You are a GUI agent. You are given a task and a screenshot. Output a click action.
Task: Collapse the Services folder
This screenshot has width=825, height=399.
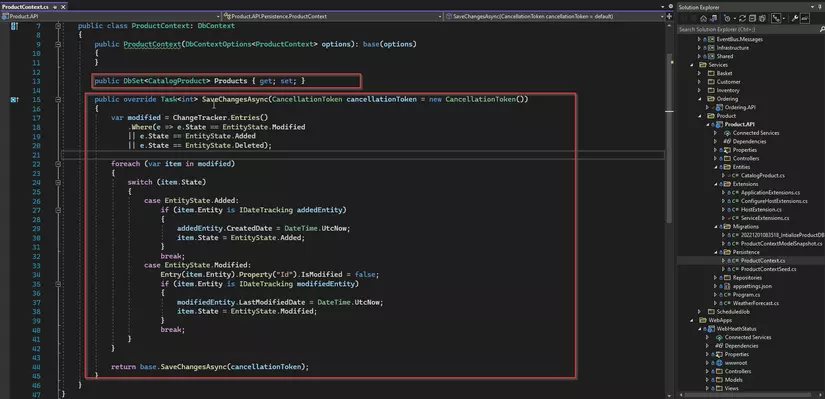pos(692,65)
